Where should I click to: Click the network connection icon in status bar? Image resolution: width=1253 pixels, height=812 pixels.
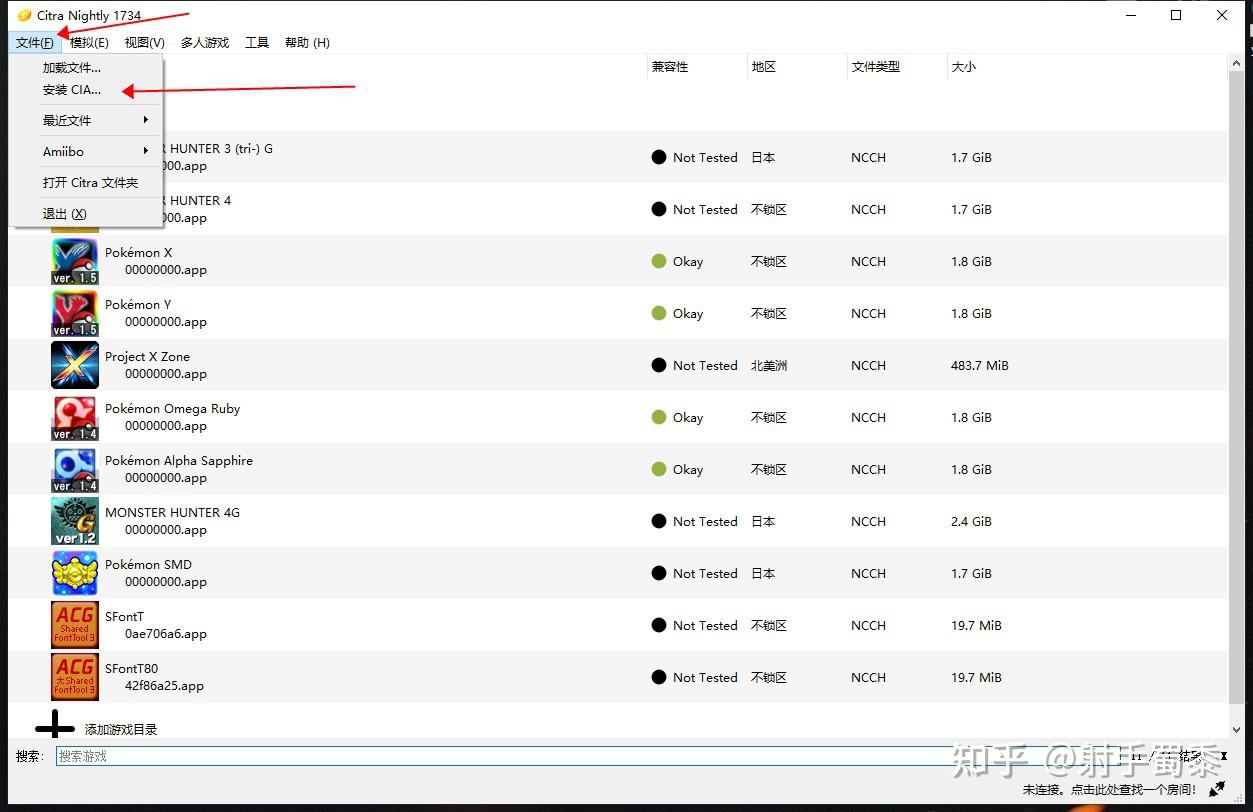1217,789
